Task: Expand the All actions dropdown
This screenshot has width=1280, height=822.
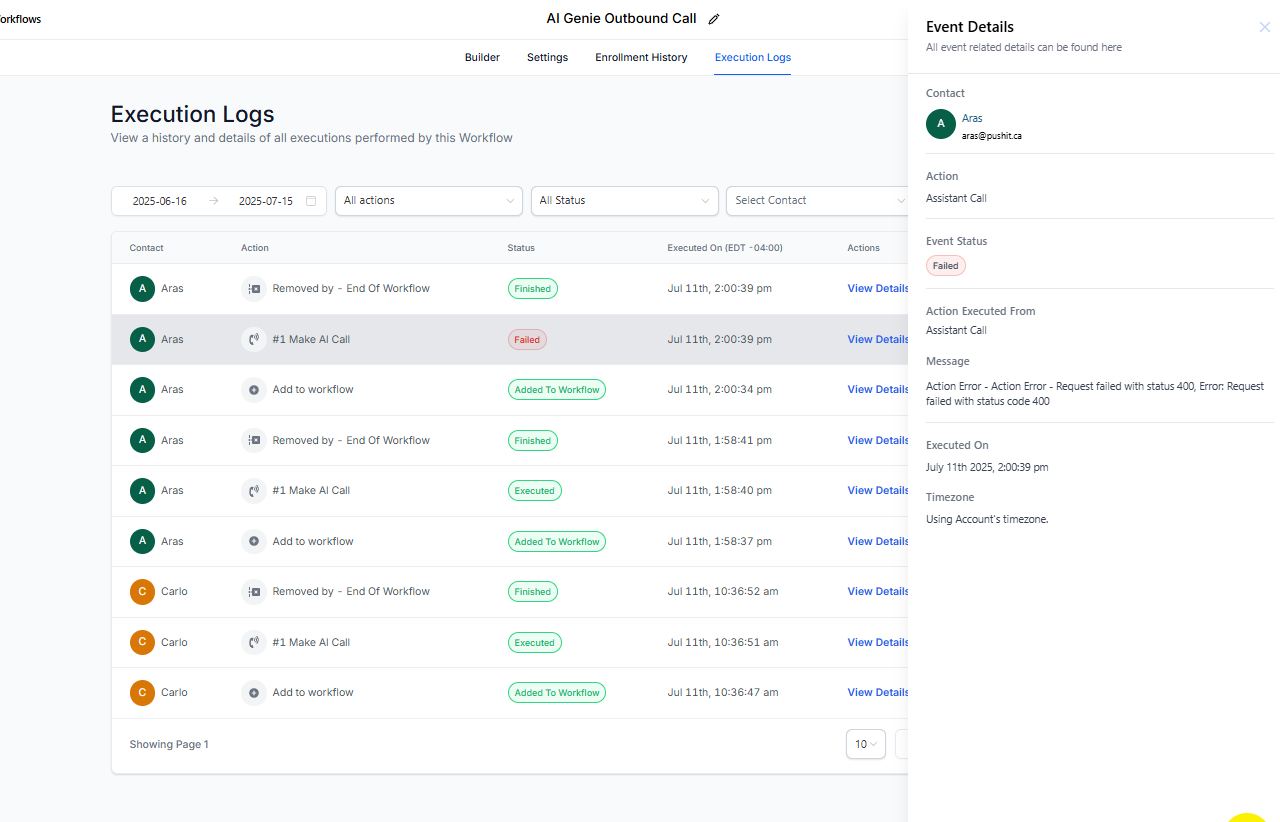Action: tap(428, 201)
